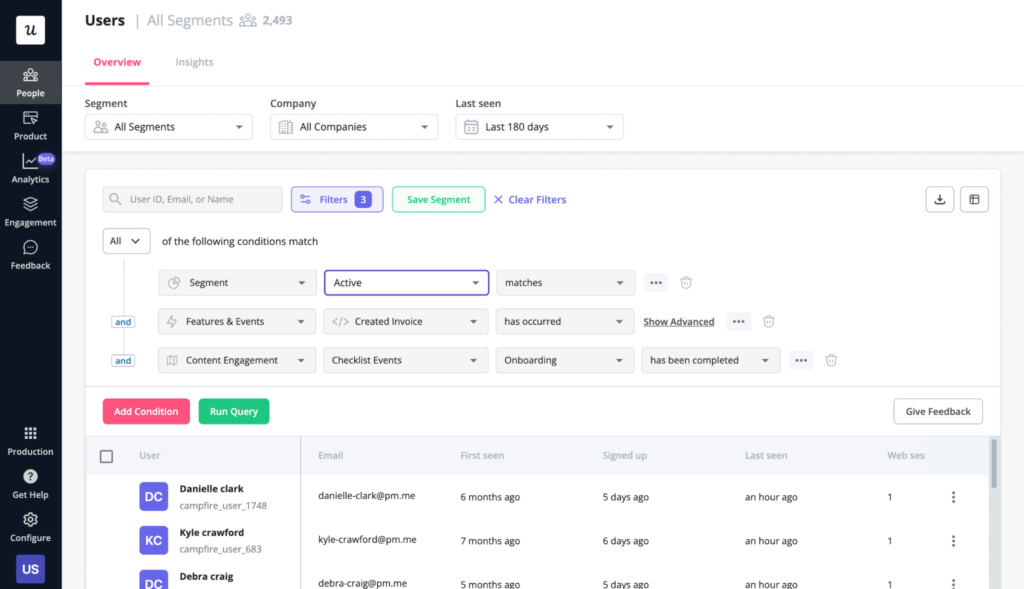Click the download export icon

939,199
